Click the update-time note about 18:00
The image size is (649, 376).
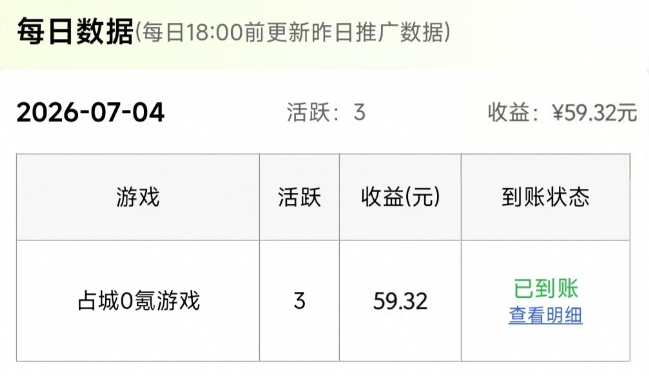click(x=293, y=32)
